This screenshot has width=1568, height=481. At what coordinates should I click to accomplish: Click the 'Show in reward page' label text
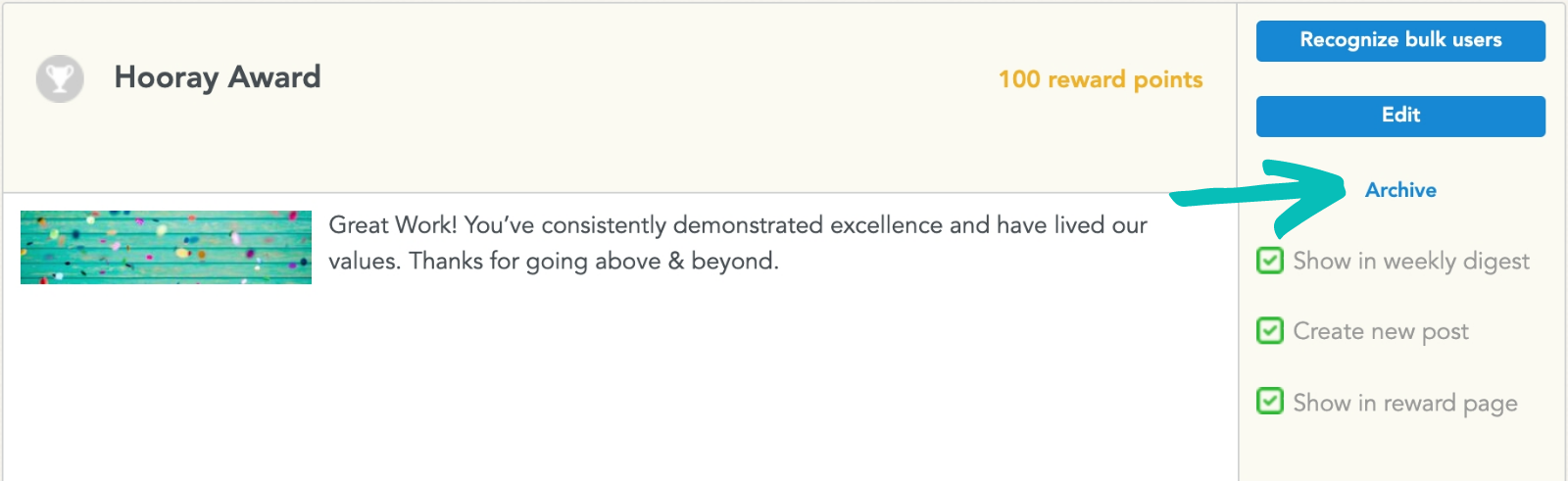click(1405, 403)
